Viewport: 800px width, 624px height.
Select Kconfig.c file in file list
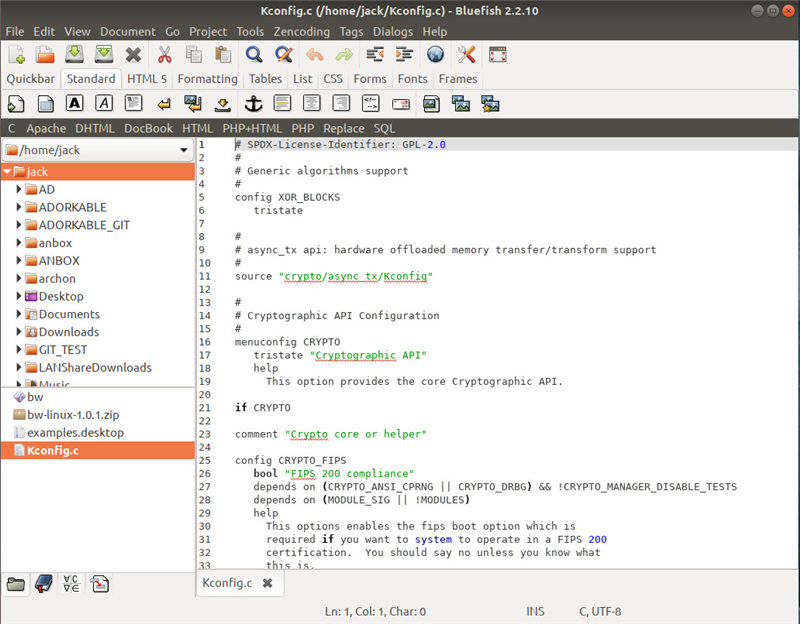[x=98, y=451]
